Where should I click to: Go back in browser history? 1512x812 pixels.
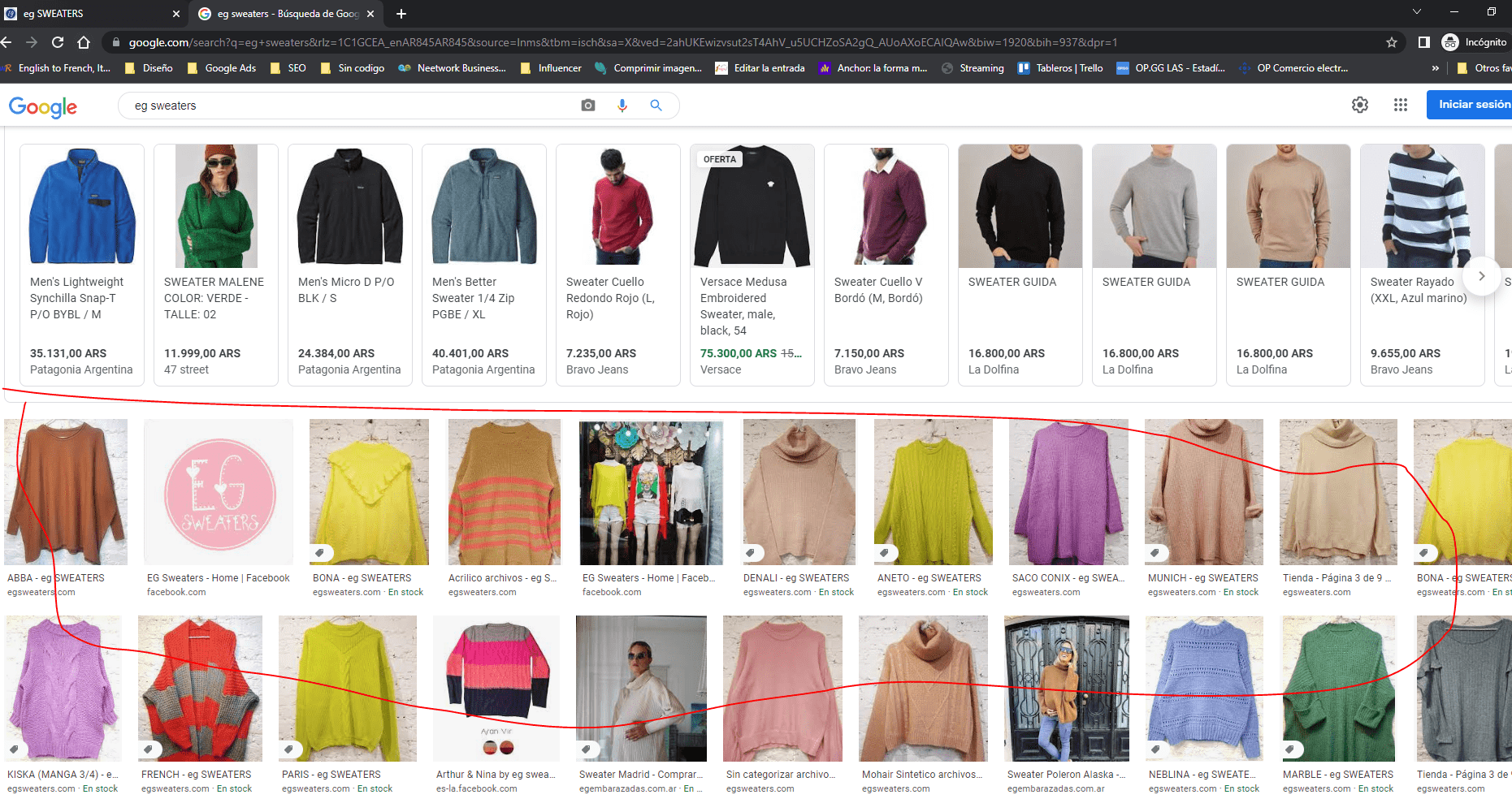click(6, 42)
